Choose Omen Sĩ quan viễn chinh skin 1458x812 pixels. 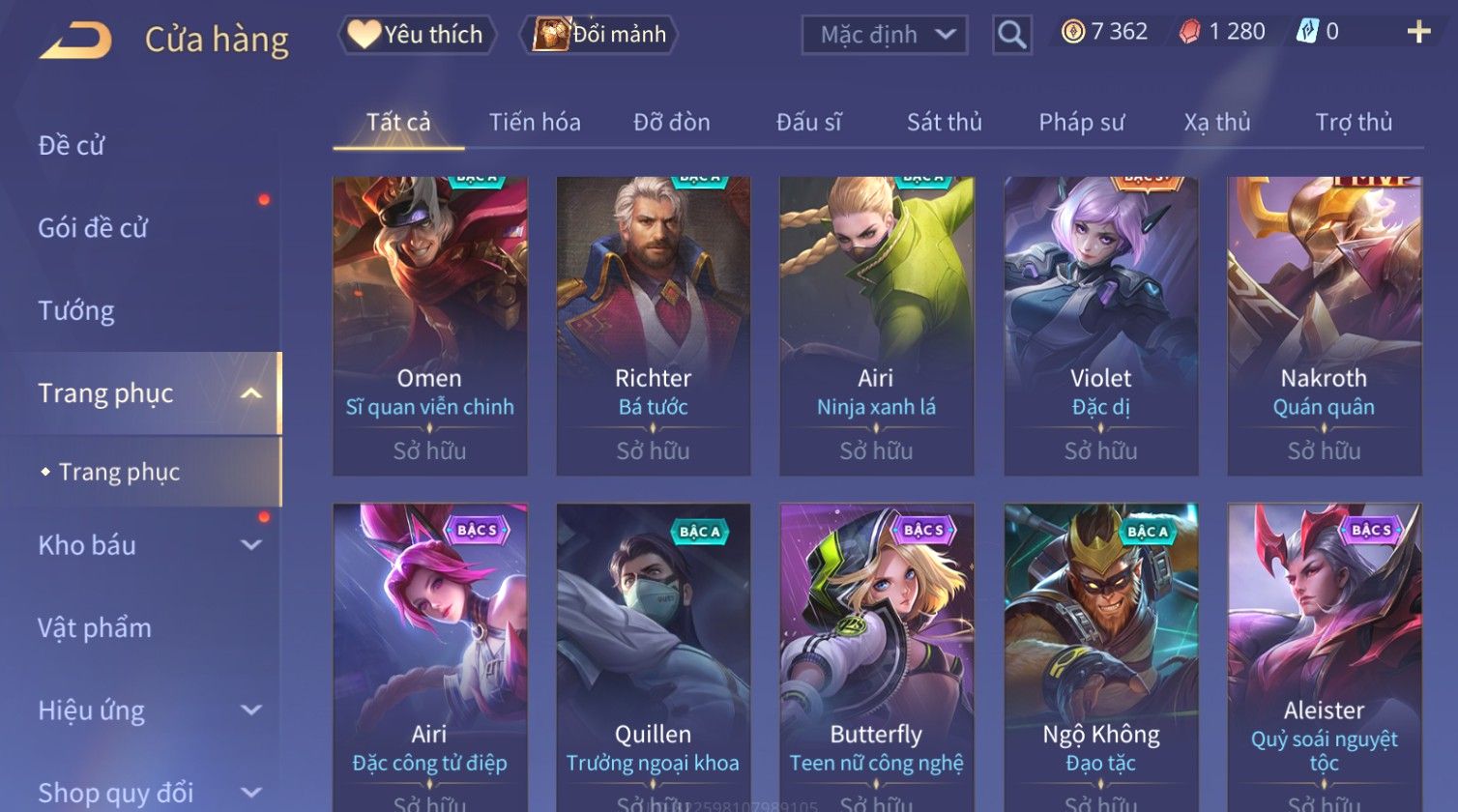[x=429, y=326]
